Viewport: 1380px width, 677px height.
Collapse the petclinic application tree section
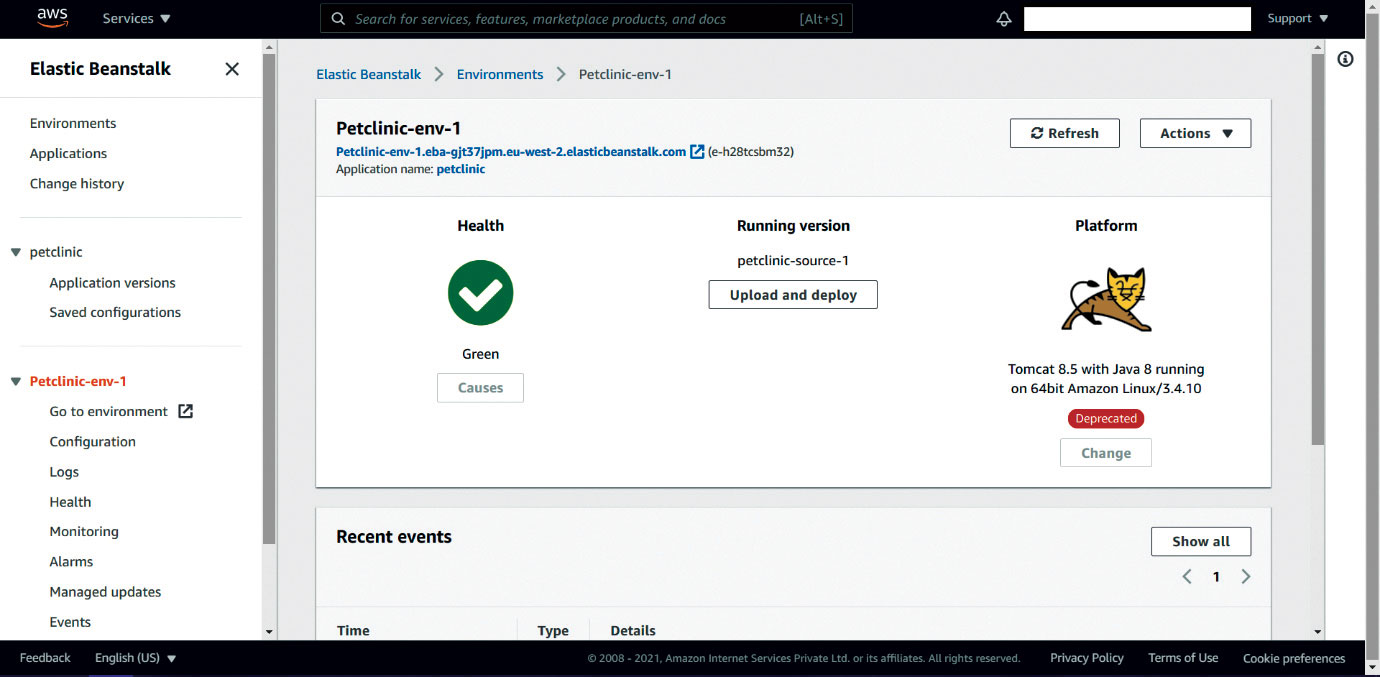pyautogui.click(x=16, y=252)
